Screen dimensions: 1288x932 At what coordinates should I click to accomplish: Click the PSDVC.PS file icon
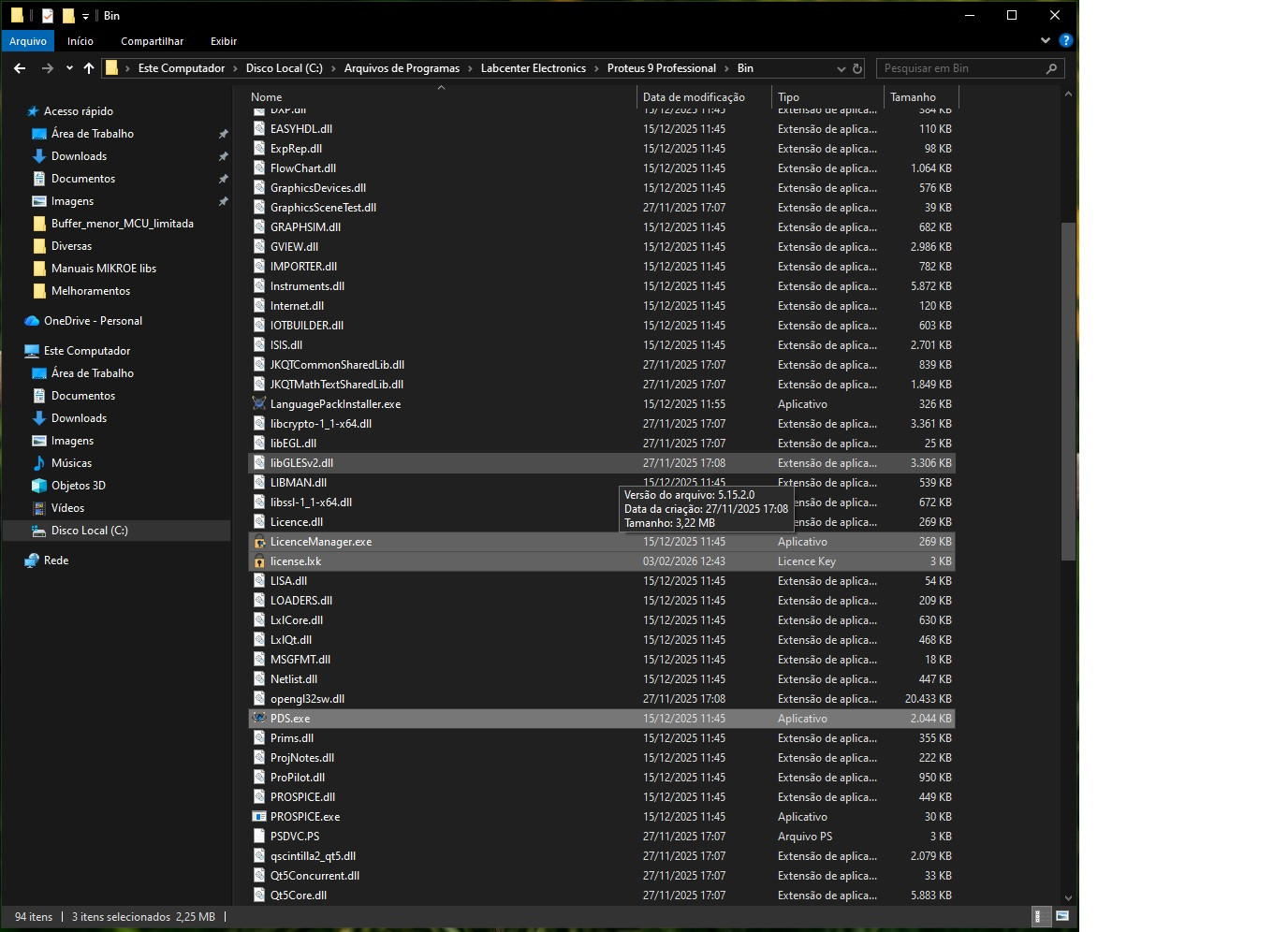[x=259, y=837]
